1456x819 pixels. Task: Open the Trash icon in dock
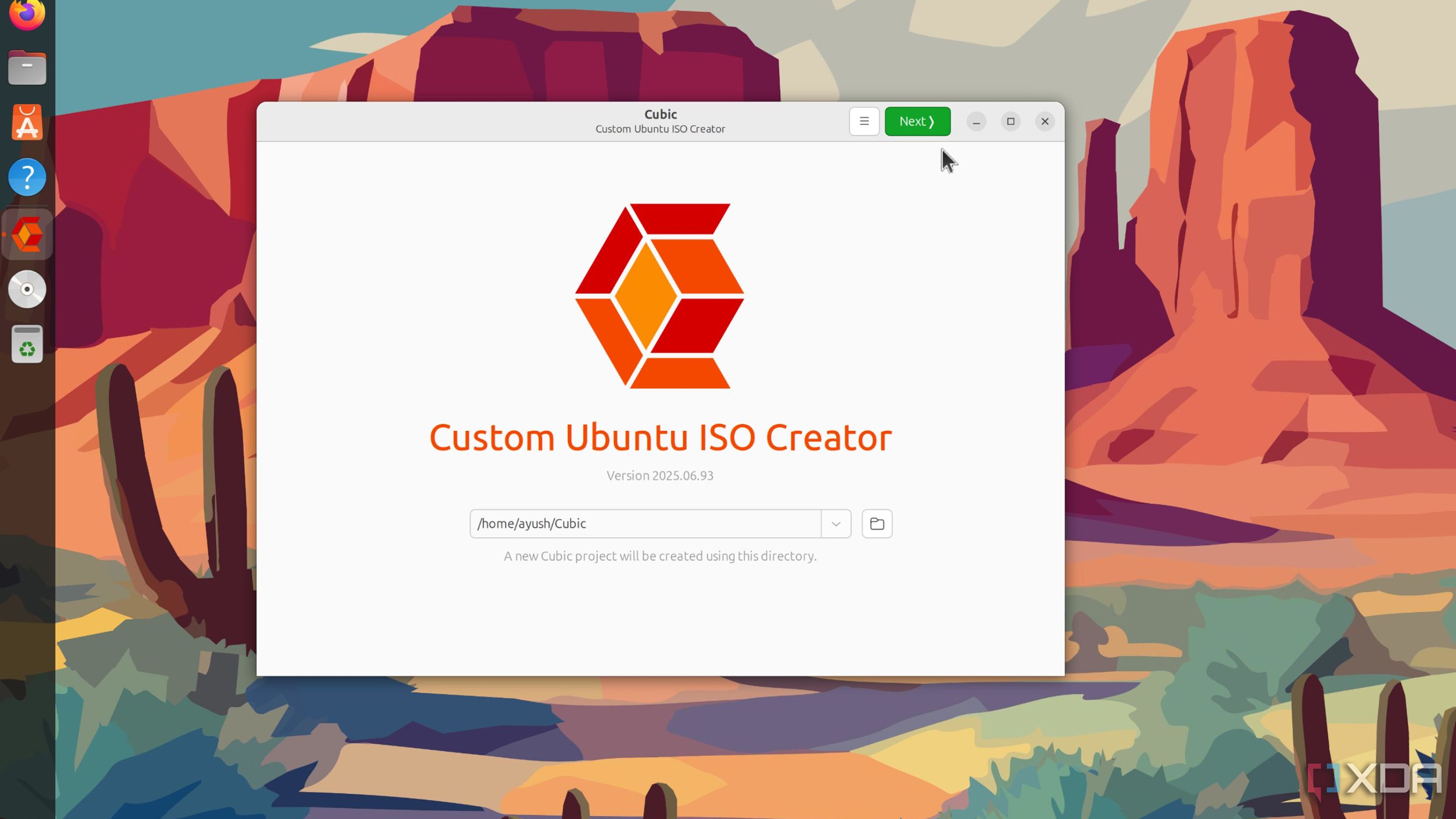click(x=27, y=344)
